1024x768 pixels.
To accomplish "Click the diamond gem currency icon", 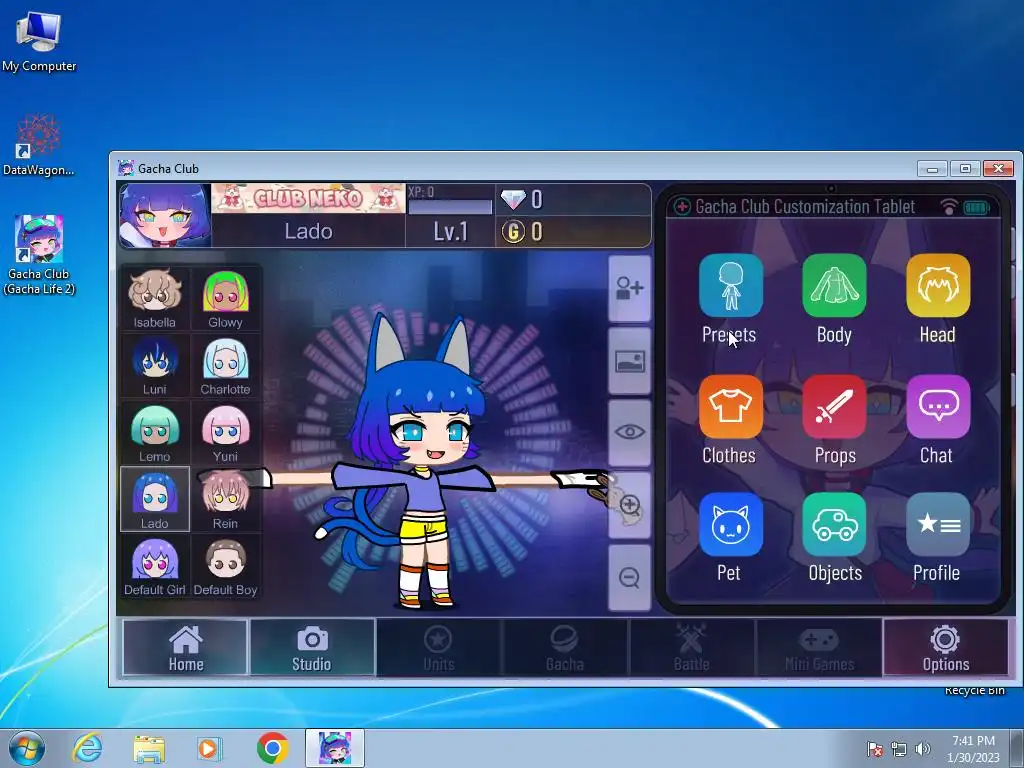I will [513, 199].
